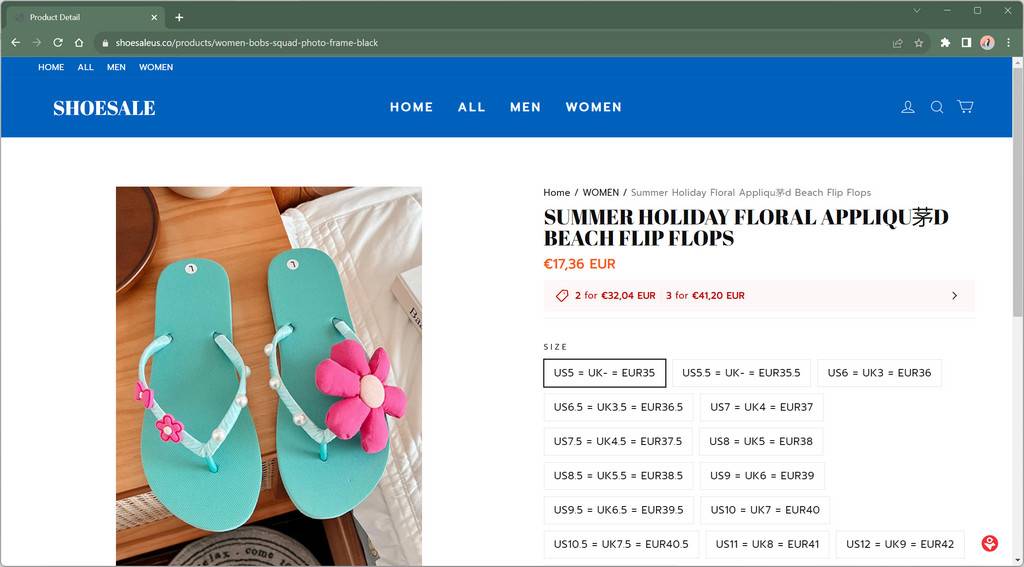Expand the bundle discount offer arrow
Screen dimensions: 1024x567
coord(954,296)
